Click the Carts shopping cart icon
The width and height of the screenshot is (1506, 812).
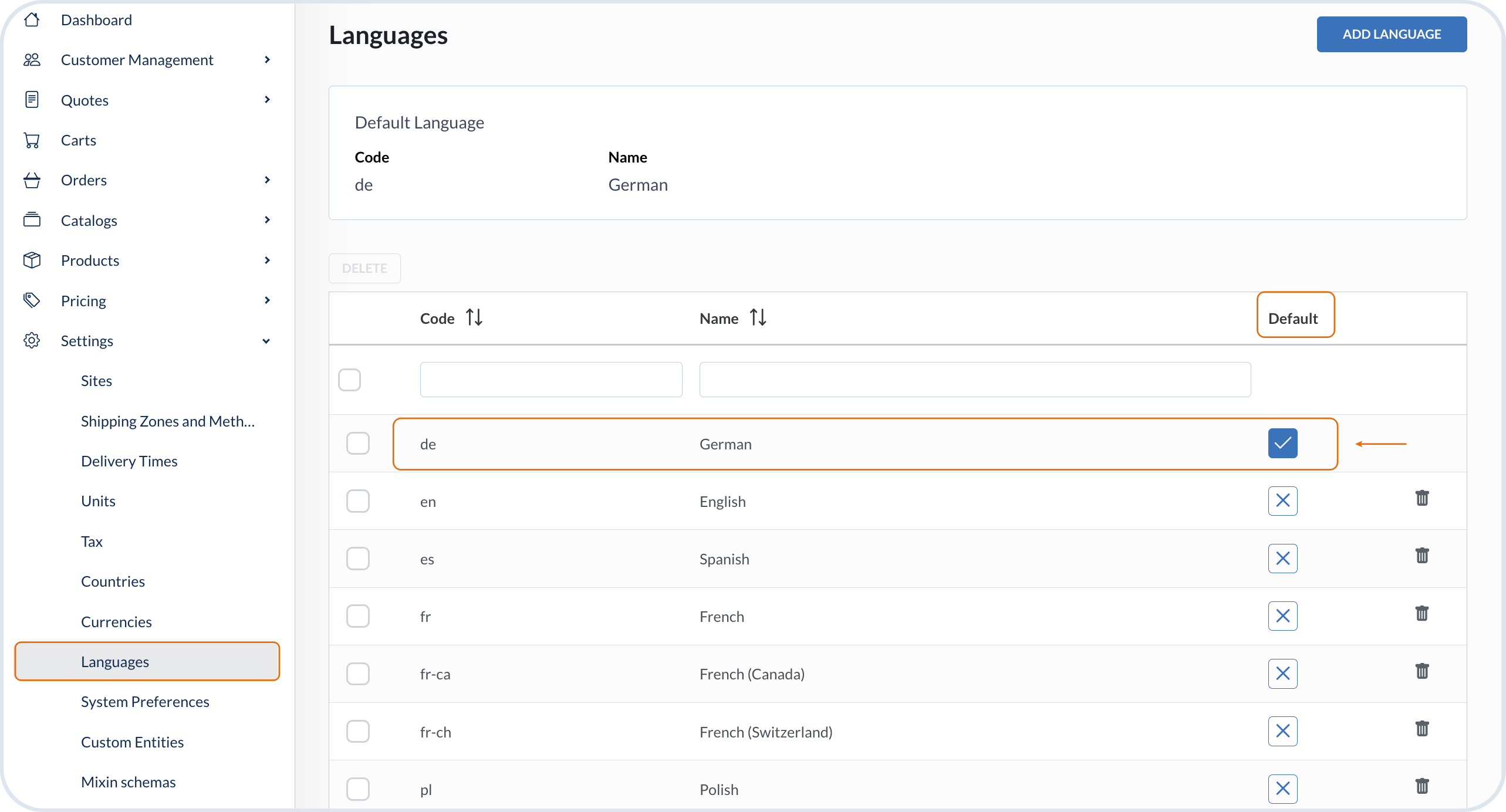pyautogui.click(x=32, y=140)
